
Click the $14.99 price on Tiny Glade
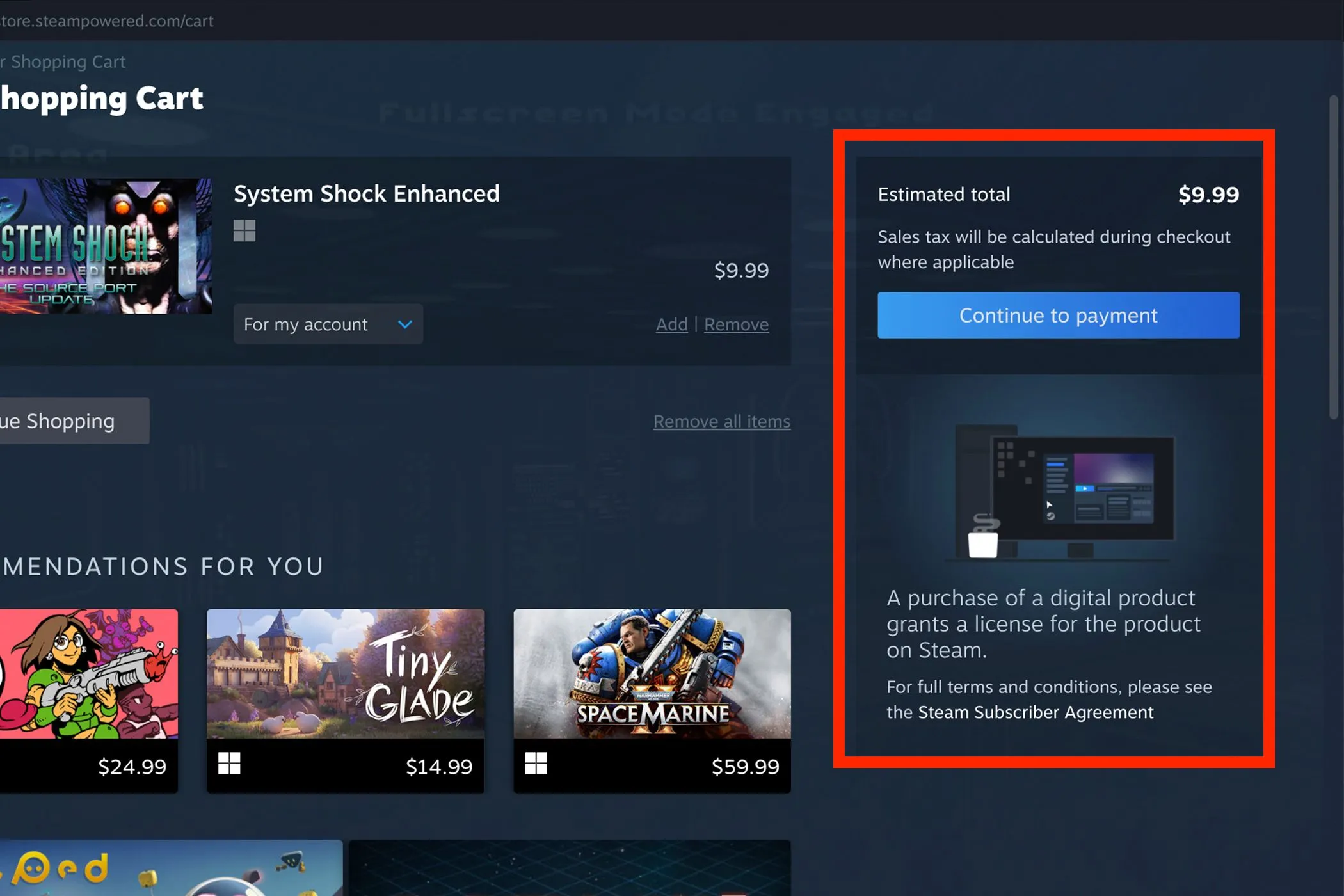[439, 766]
